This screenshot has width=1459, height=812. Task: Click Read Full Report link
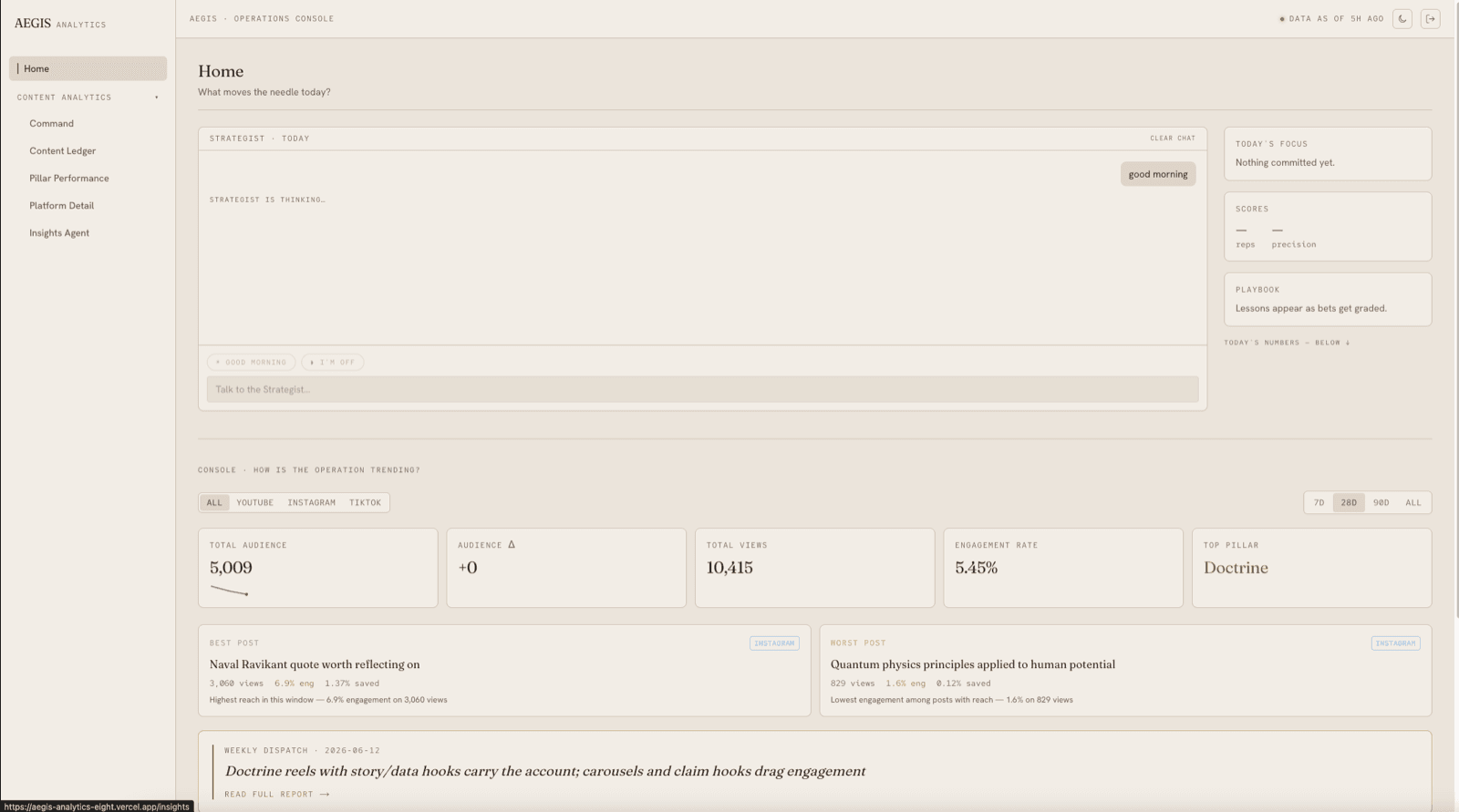(277, 794)
